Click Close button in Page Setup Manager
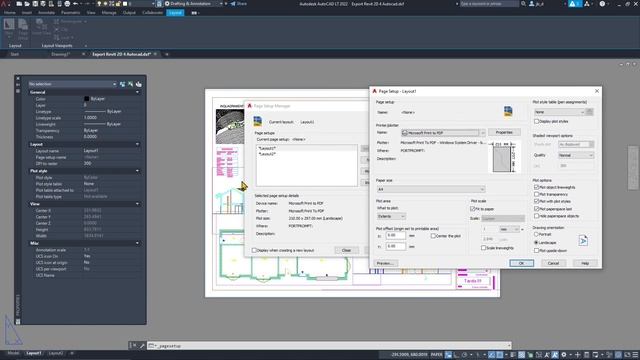The width and height of the screenshot is (640, 360). [346, 250]
